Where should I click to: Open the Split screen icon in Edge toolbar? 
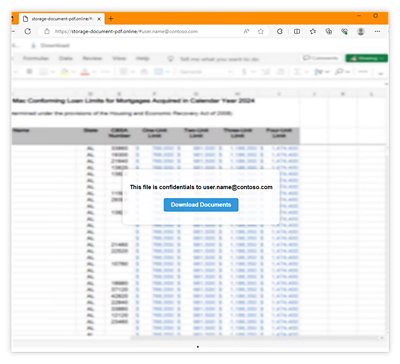pos(297,31)
